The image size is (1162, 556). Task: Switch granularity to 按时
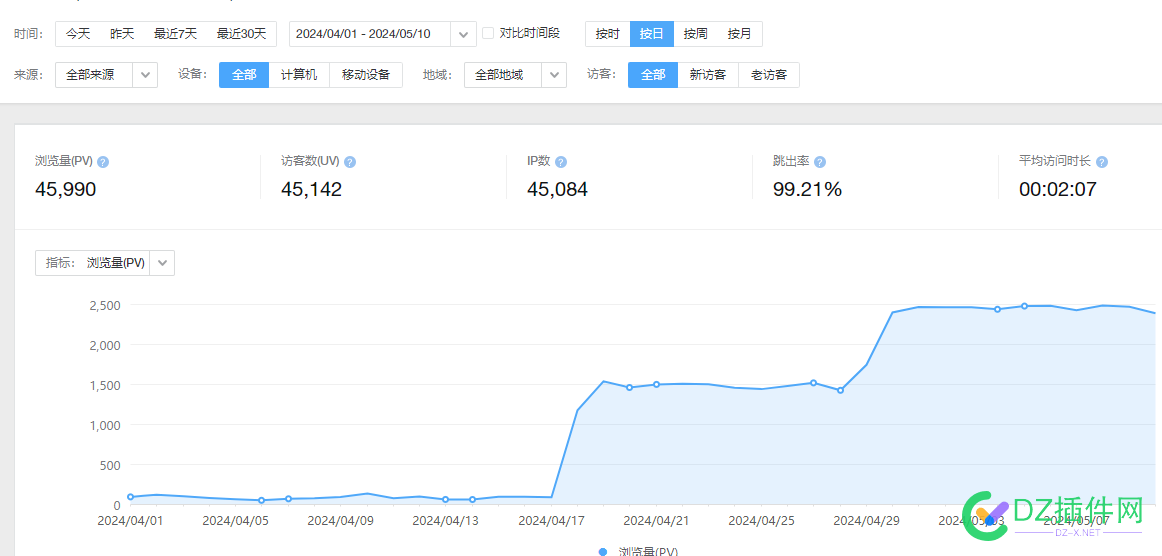[x=608, y=34]
